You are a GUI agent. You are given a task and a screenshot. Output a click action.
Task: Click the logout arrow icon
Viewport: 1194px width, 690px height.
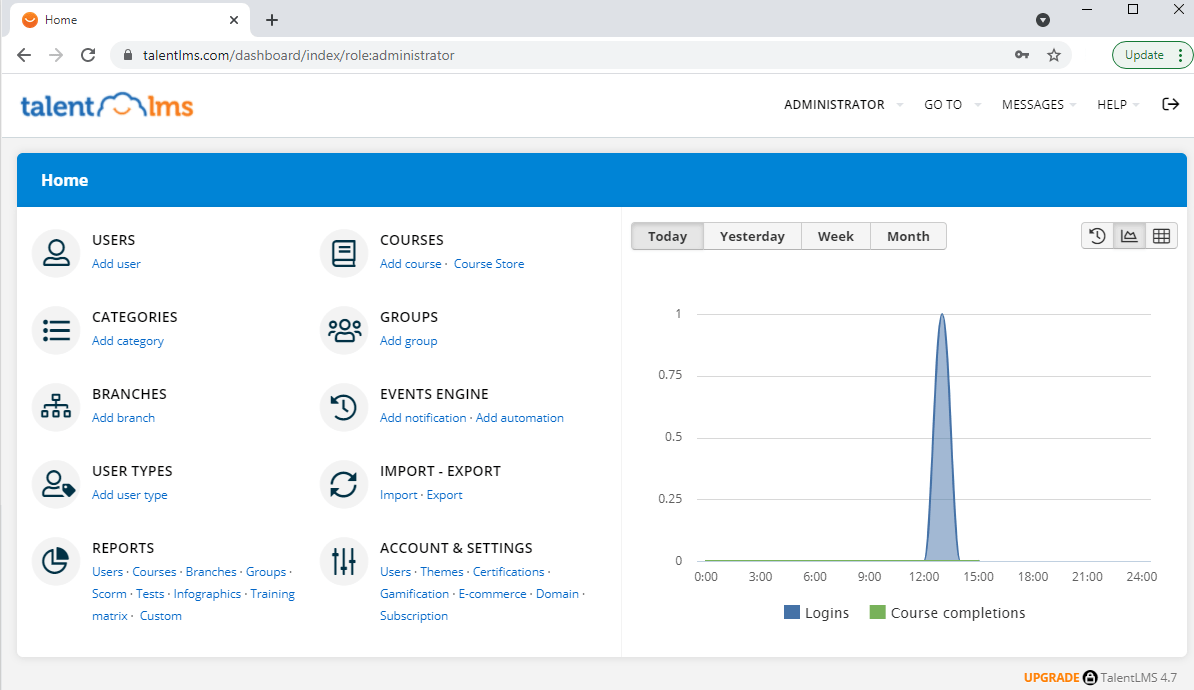coord(1170,104)
